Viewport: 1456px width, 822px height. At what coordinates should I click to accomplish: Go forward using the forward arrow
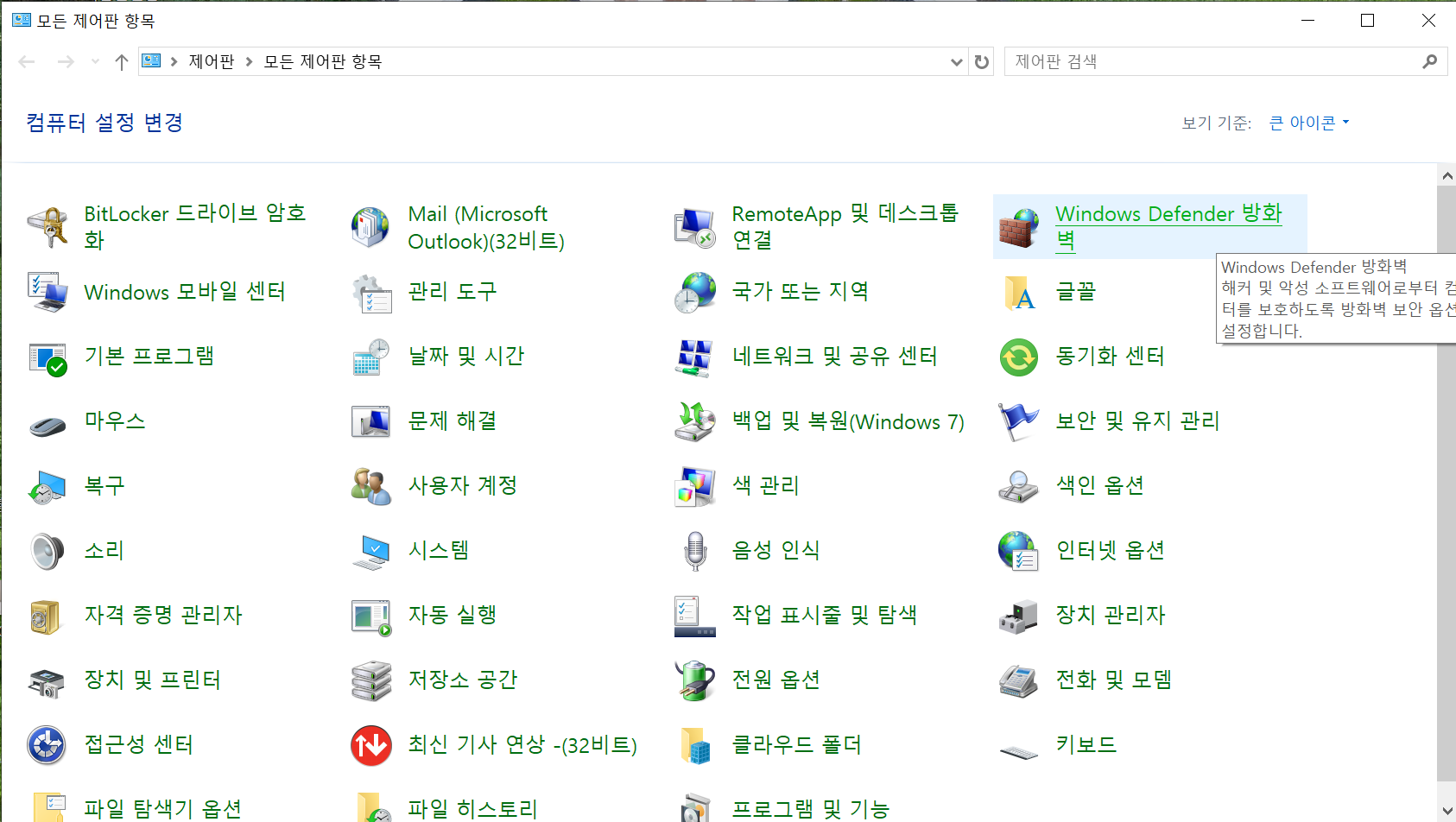[66, 61]
